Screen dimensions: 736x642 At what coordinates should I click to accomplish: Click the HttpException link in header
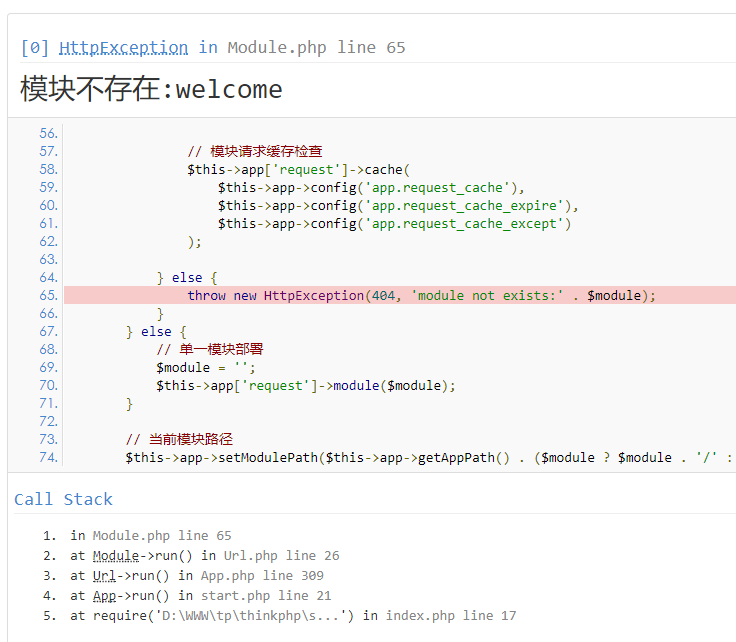click(123, 47)
